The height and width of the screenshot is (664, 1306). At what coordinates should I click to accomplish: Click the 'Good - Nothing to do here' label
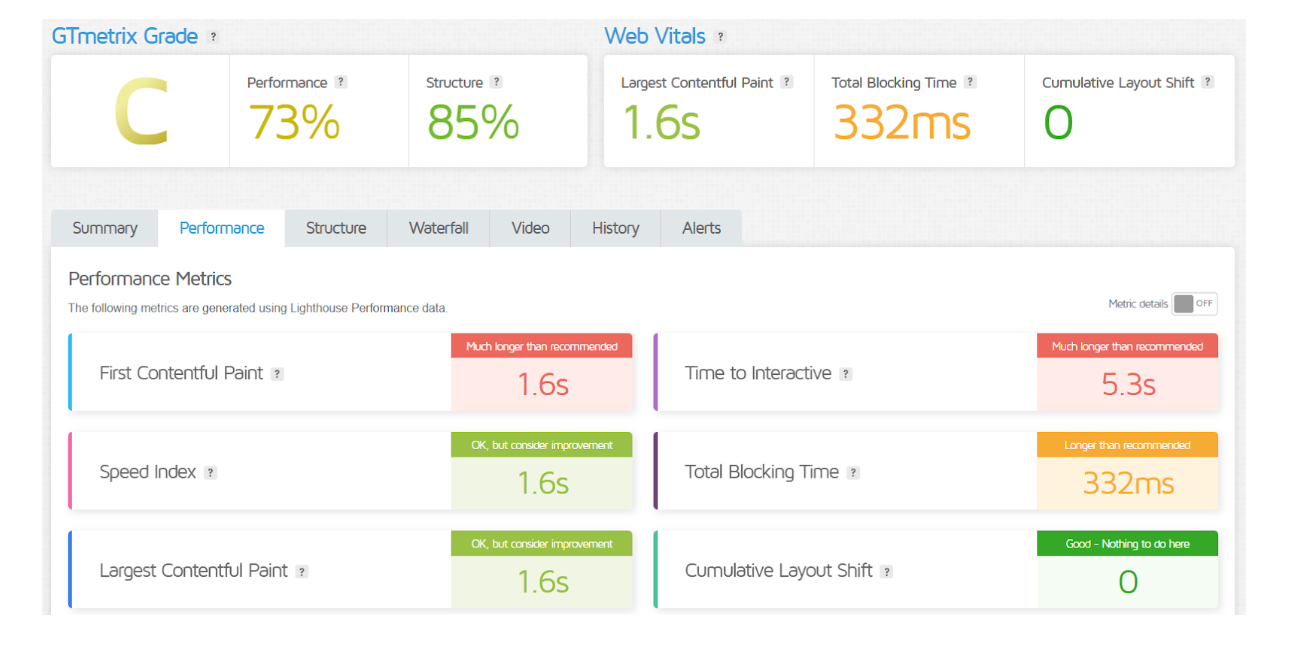click(1128, 544)
